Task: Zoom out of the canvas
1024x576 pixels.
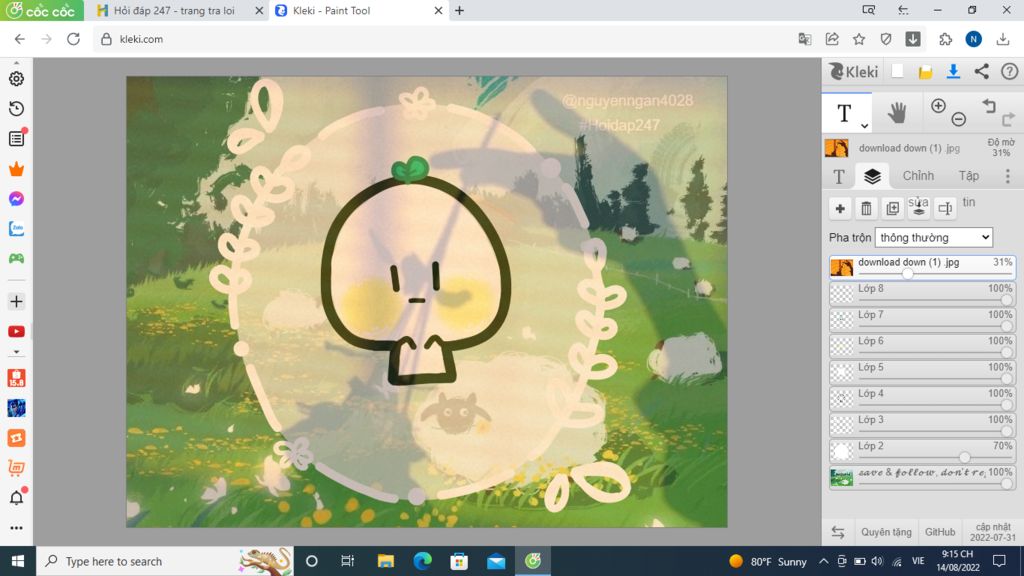Action: pos(959,119)
